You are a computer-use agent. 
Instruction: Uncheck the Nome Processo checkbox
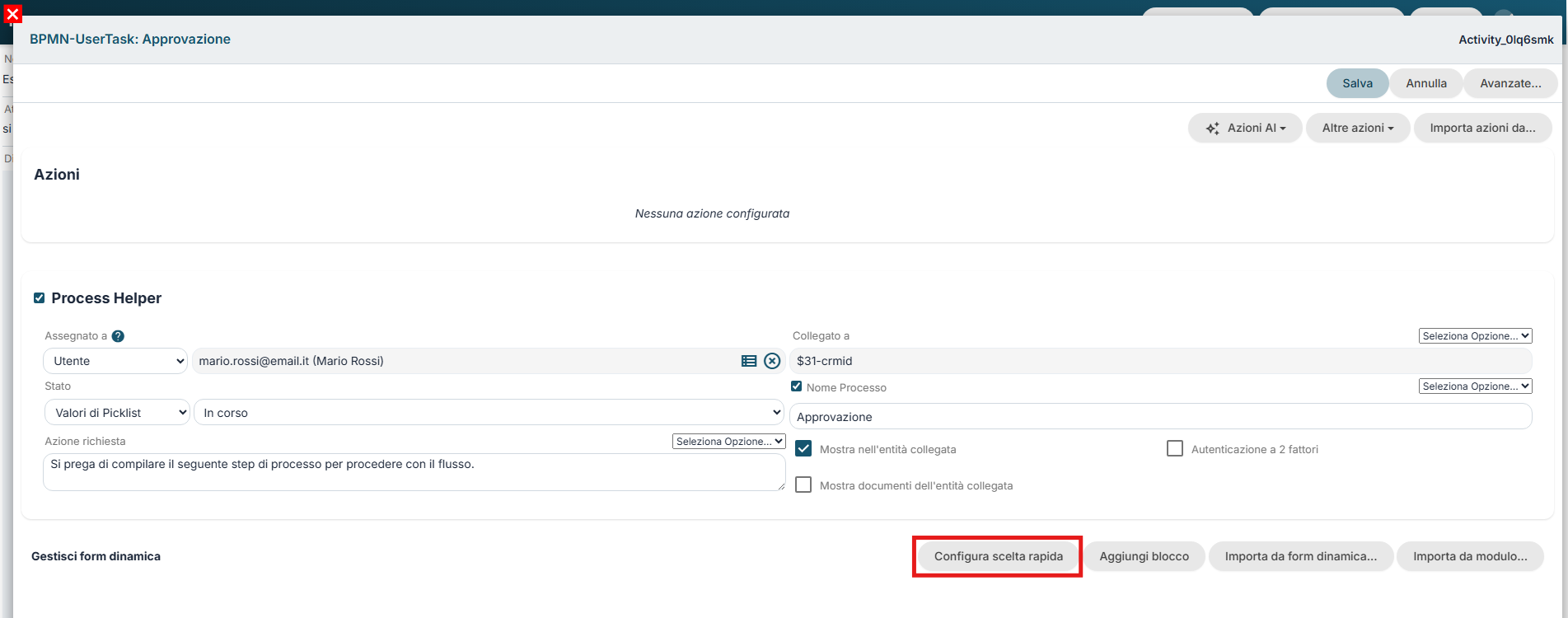click(796, 386)
